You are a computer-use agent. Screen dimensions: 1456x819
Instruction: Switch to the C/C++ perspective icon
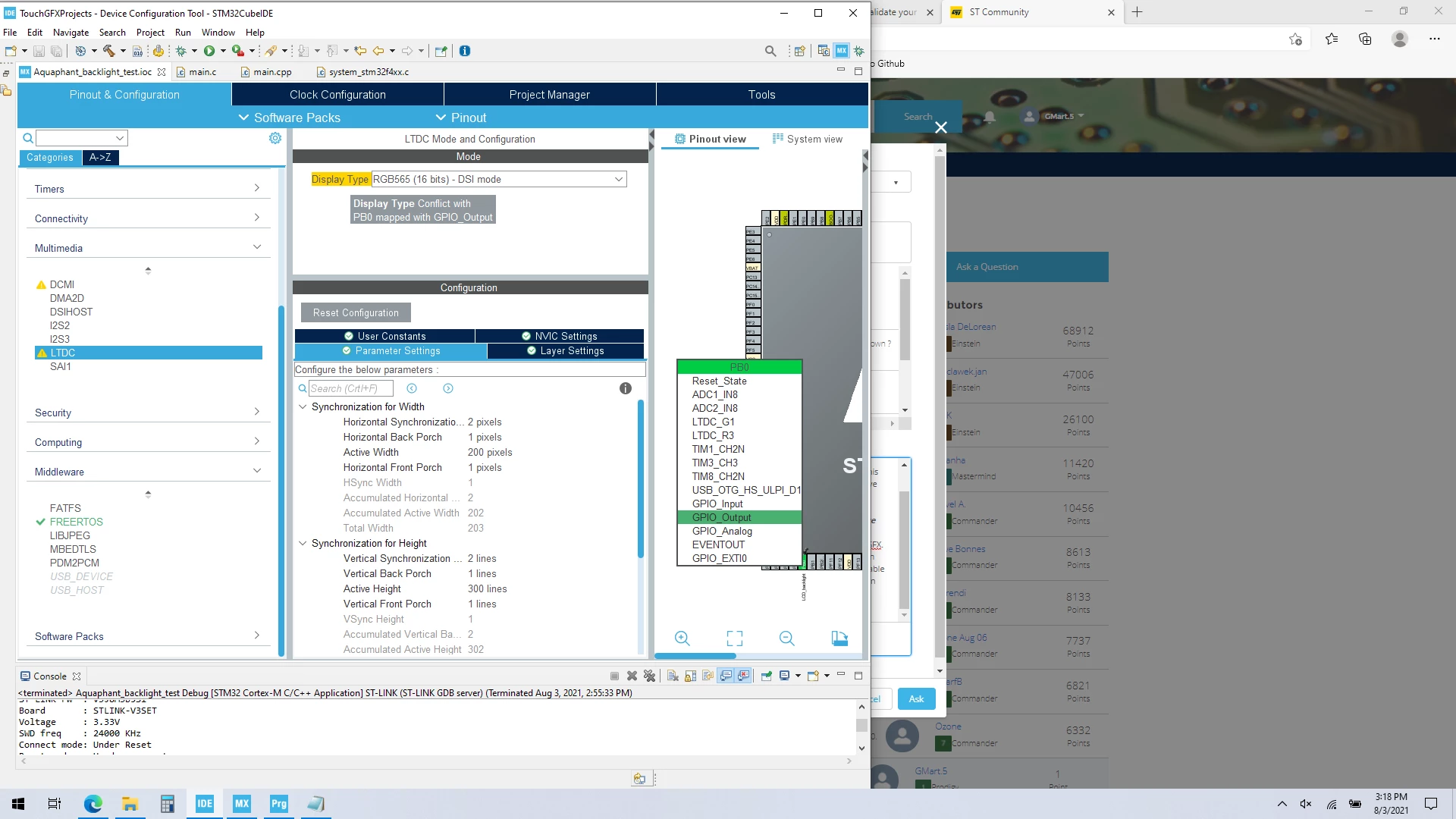(x=824, y=51)
